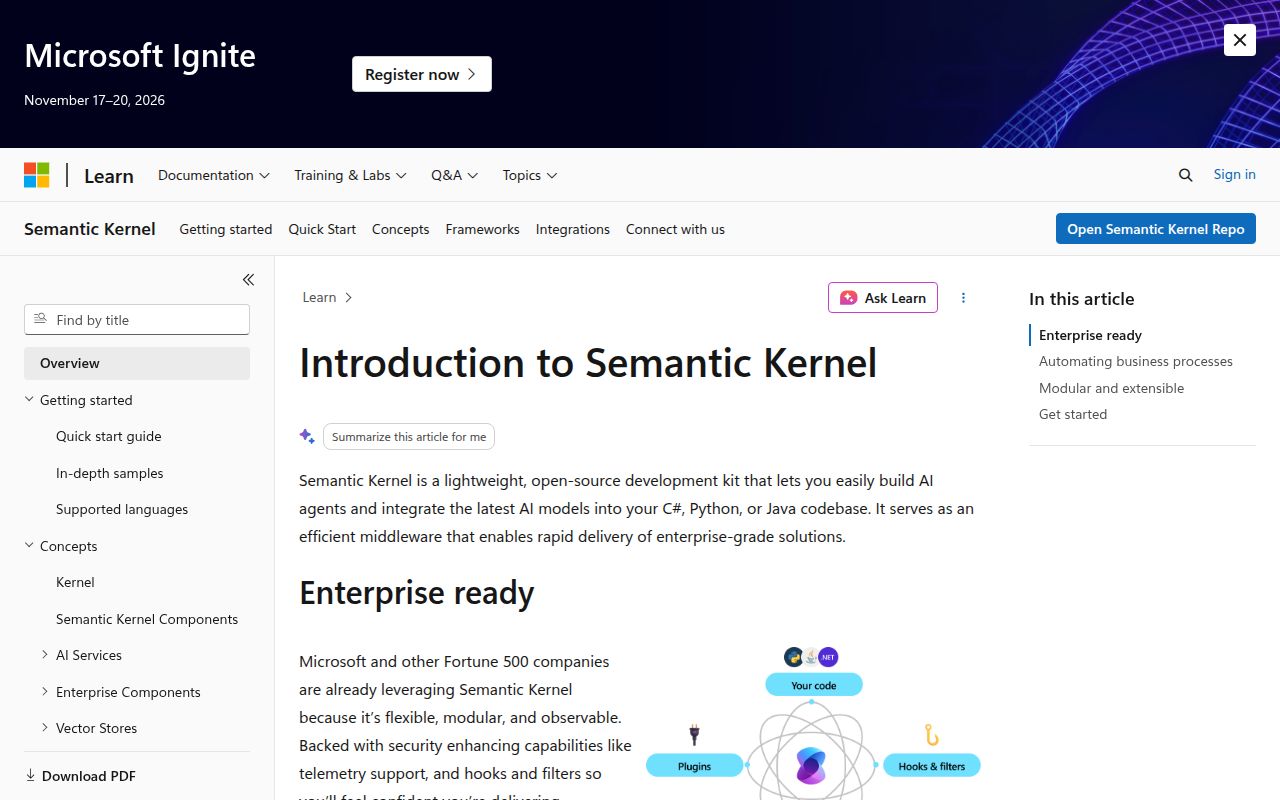Image resolution: width=1280 pixels, height=800 pixels.
Task: Click Open Semantic Kernel Repo button
Action: (x=1156, y=229)
